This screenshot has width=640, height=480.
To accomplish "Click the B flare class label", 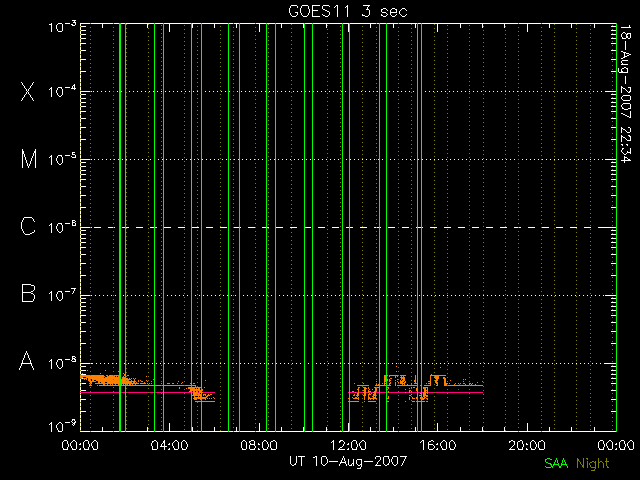I will coord(28,293).
